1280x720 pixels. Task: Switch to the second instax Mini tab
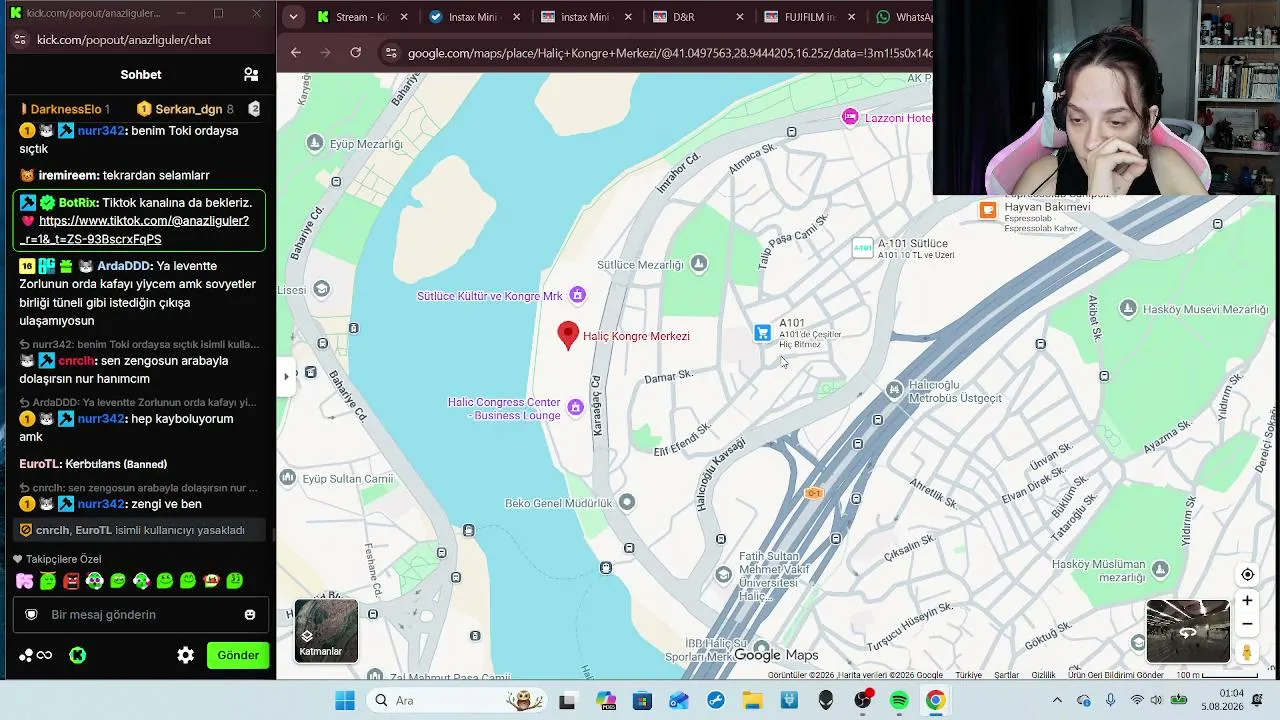(588, 17)
